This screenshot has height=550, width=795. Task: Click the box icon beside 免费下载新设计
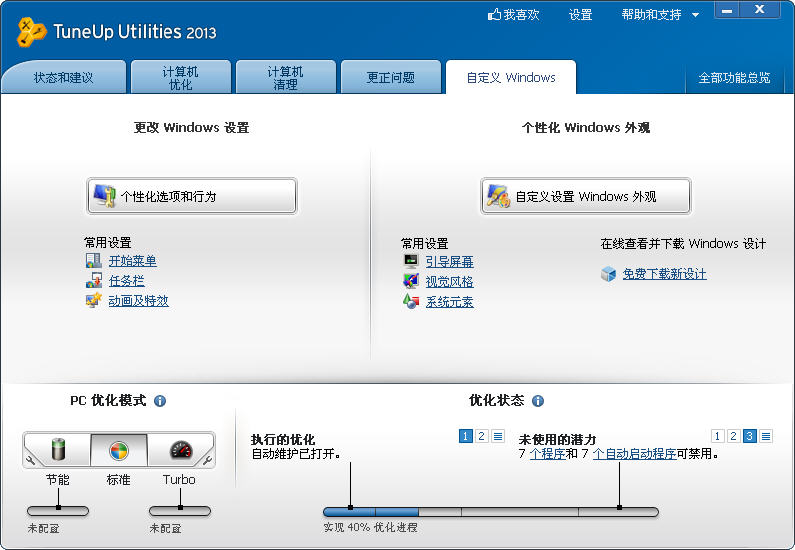pos(608,274)
